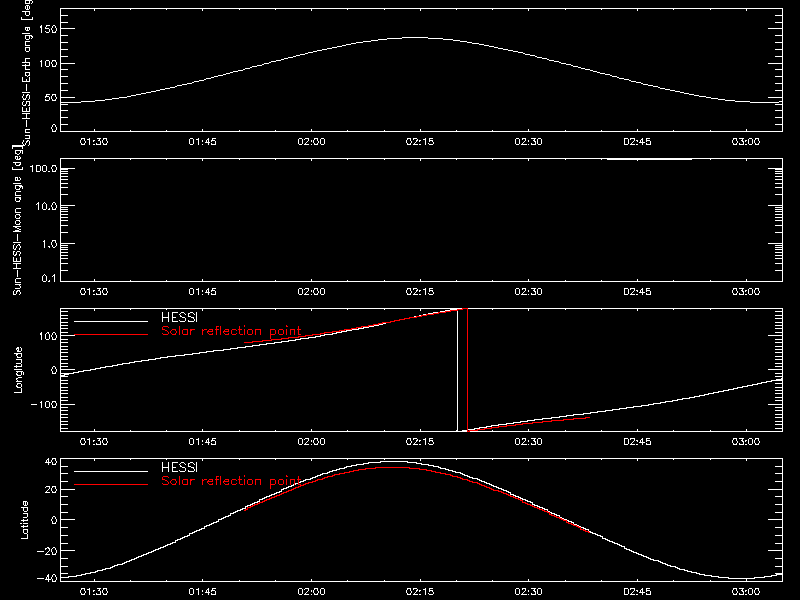Click the -40 tick on Latitude axis
Image resolution: width=800 pixels, height=600 pixels.
click(x=47, y=578)
